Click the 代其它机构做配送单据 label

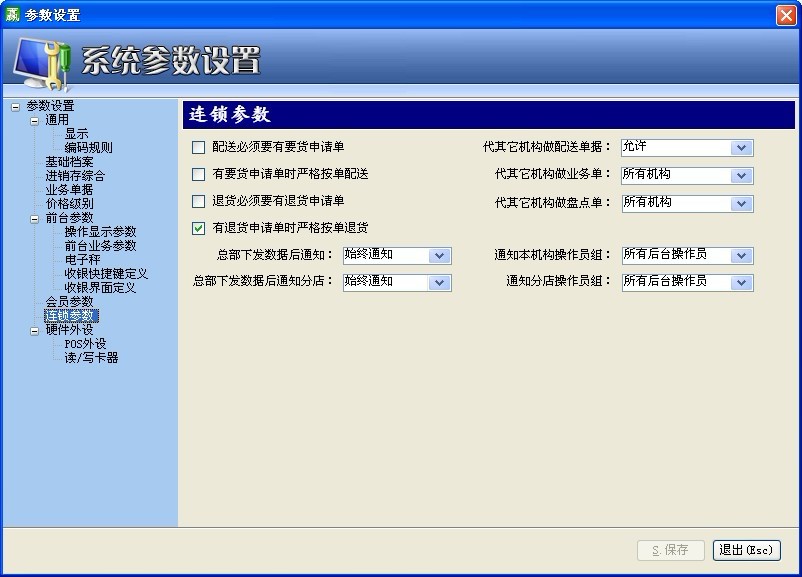click(x=547, y=147)
